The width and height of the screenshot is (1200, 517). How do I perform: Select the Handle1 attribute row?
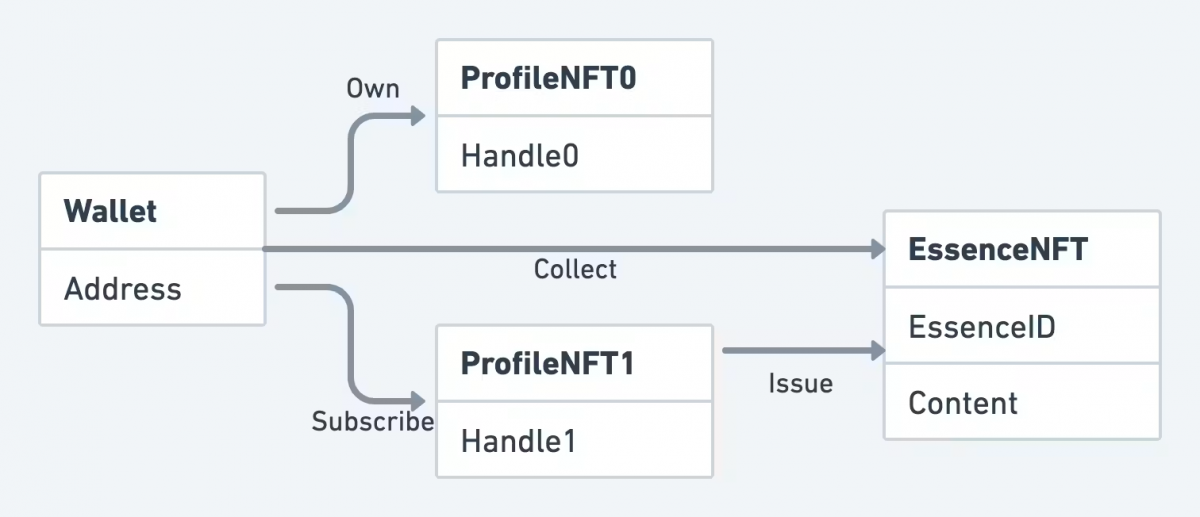tap(574, 440)
